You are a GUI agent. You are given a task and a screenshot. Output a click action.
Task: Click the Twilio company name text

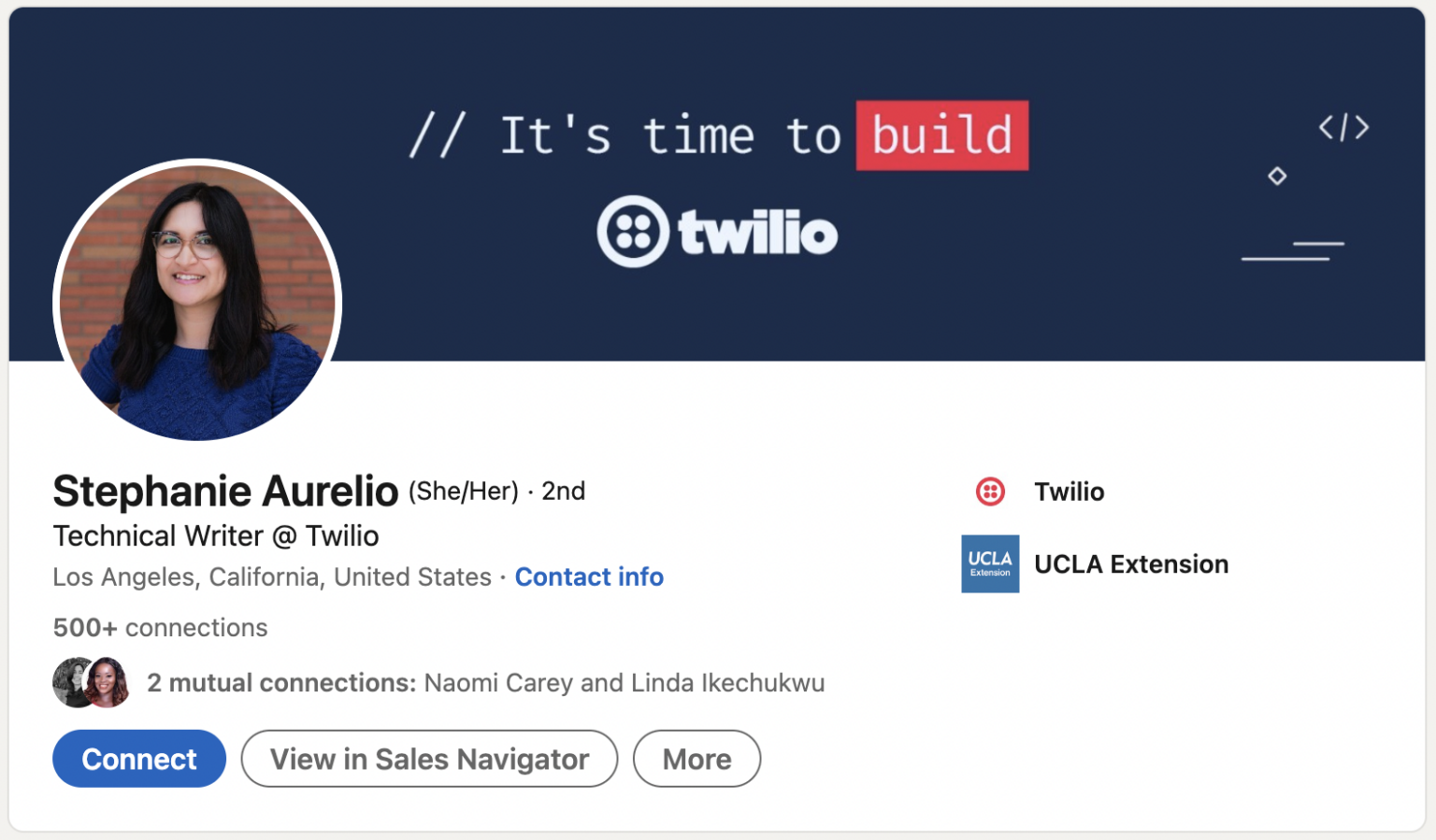click(1069, 491)
